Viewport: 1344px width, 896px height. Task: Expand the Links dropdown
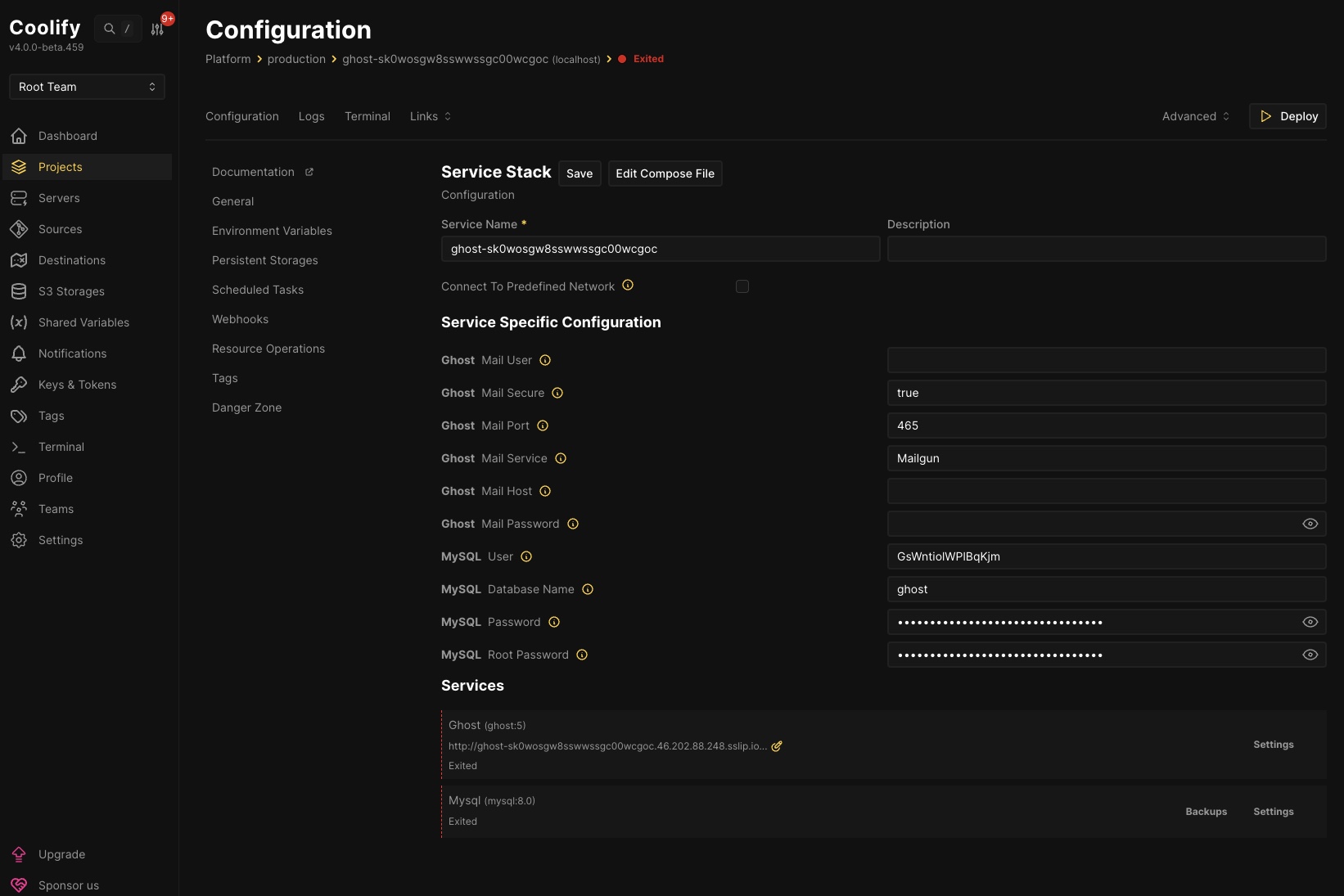(431, 116)
